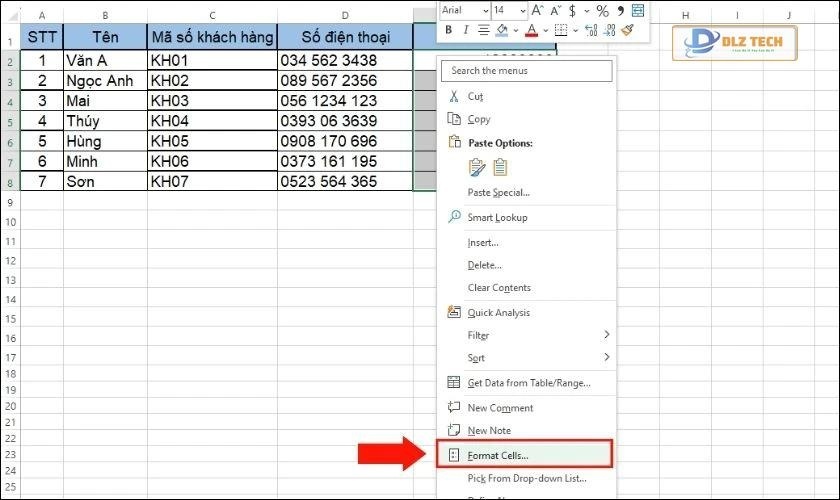
Task: Click header cell 'Mã số khách hàng'
Action: 212,37
